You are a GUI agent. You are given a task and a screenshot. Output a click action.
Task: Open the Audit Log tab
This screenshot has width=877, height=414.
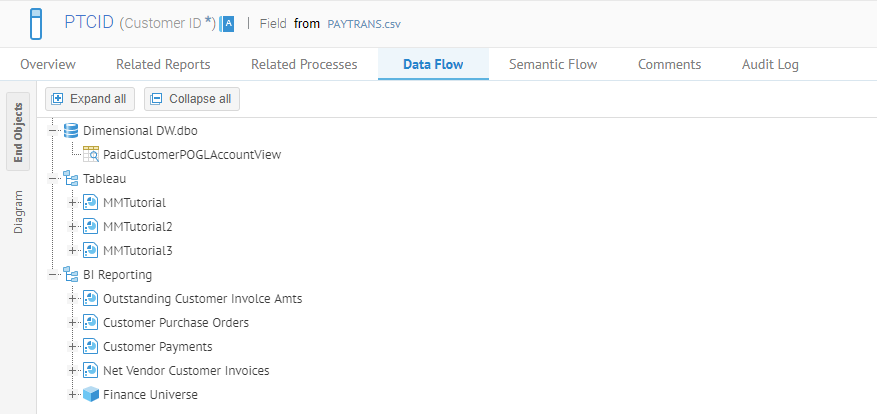770,64
